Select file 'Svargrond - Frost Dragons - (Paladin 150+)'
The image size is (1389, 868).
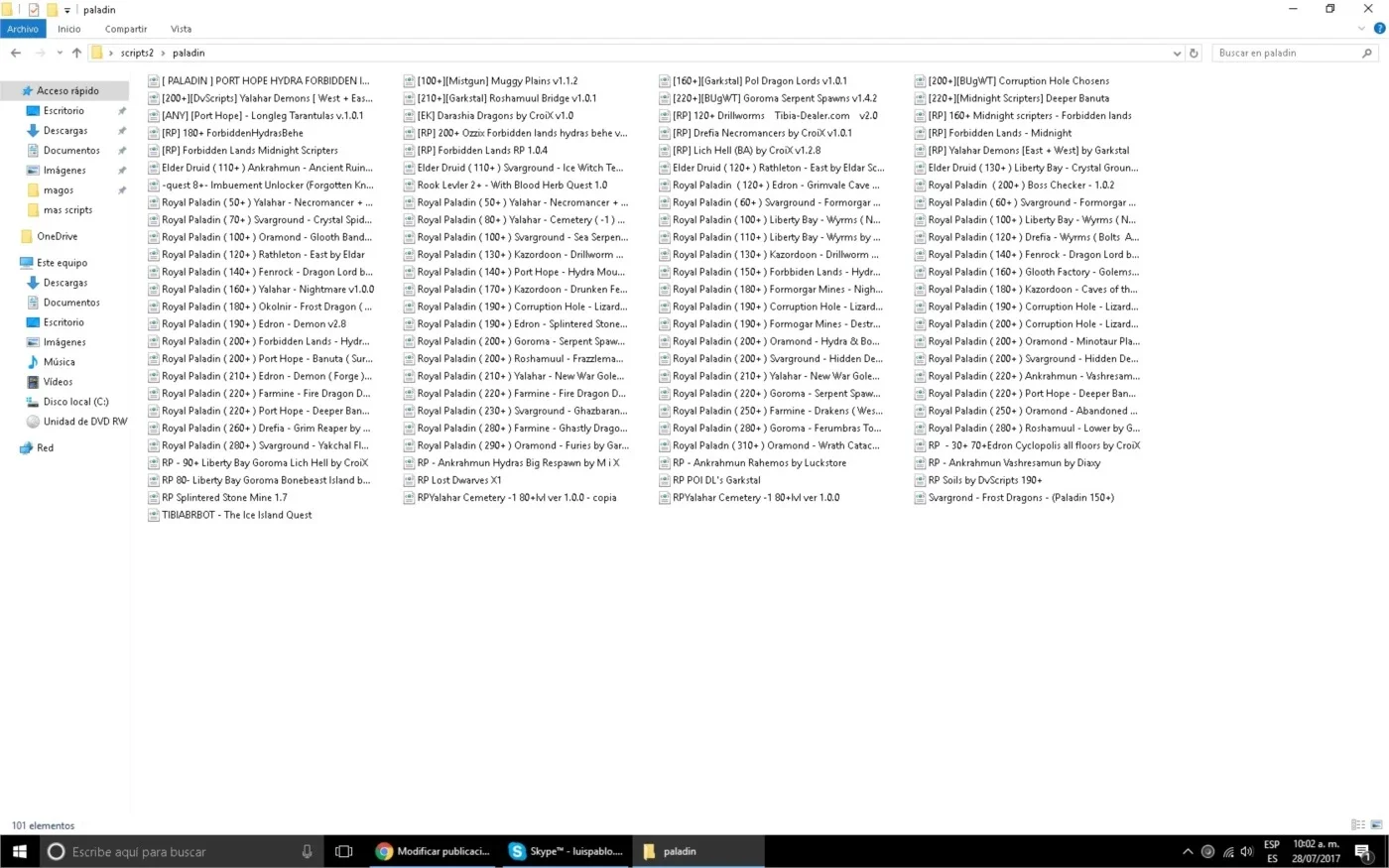[x=1014, y=498]
